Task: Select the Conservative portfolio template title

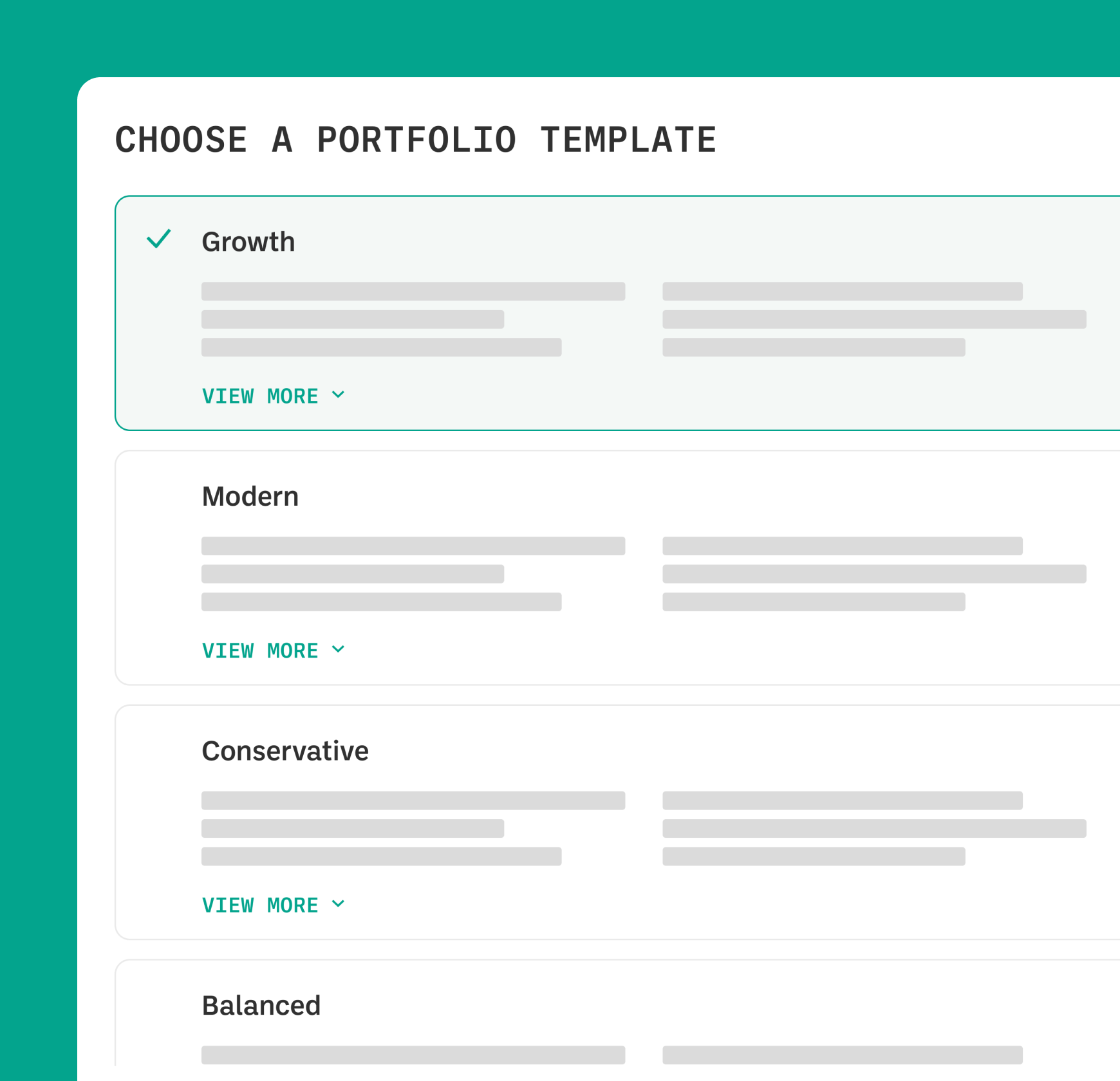Action: pyautogui.click(x=285, y=751)
